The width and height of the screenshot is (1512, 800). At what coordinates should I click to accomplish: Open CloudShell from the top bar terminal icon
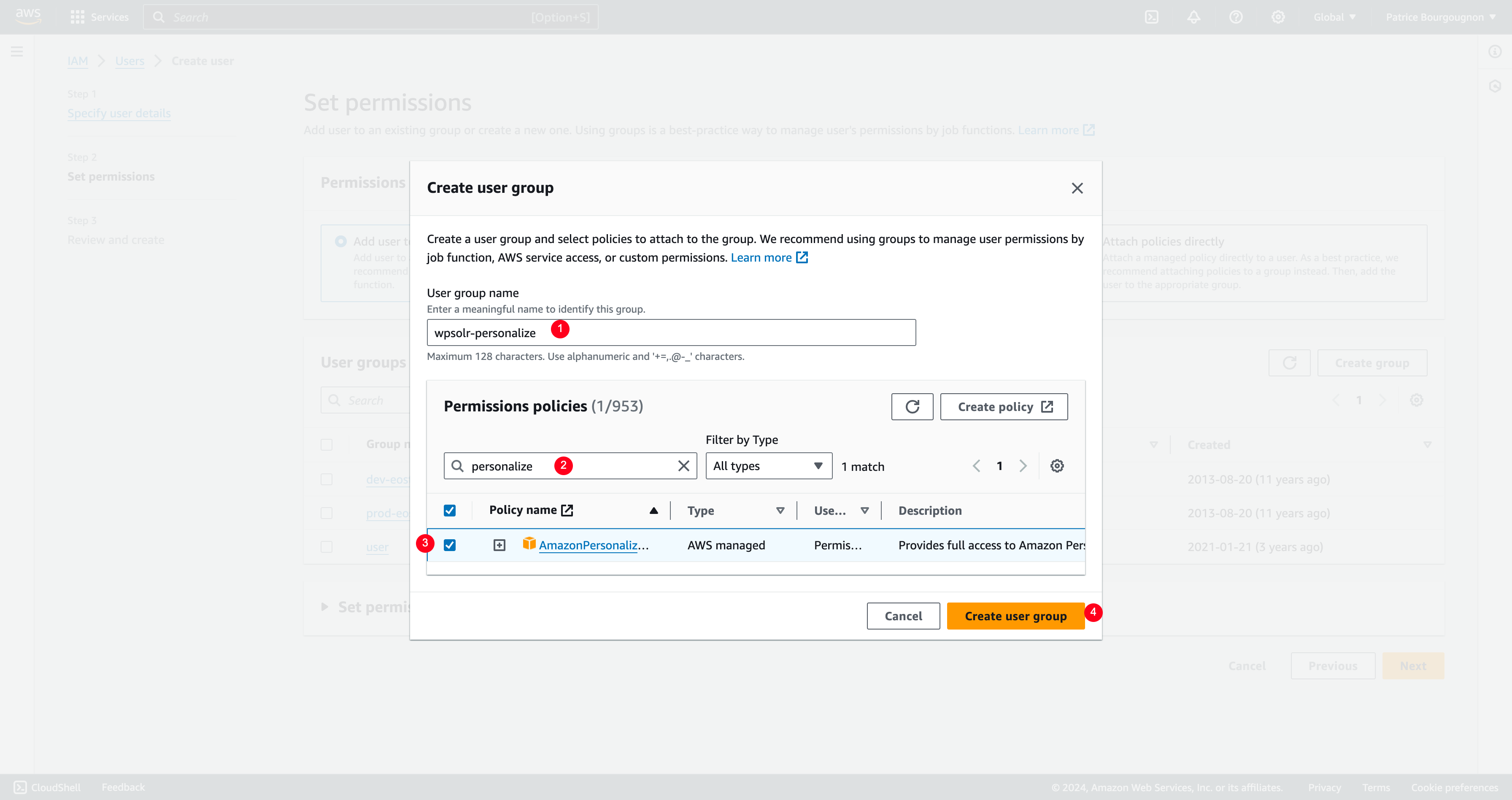[1152, 17]
